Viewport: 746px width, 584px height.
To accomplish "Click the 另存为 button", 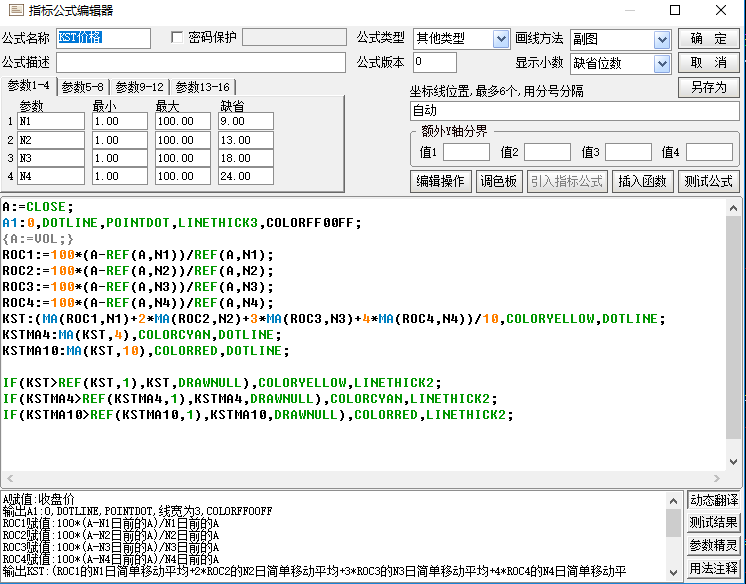I will point(708,88).
